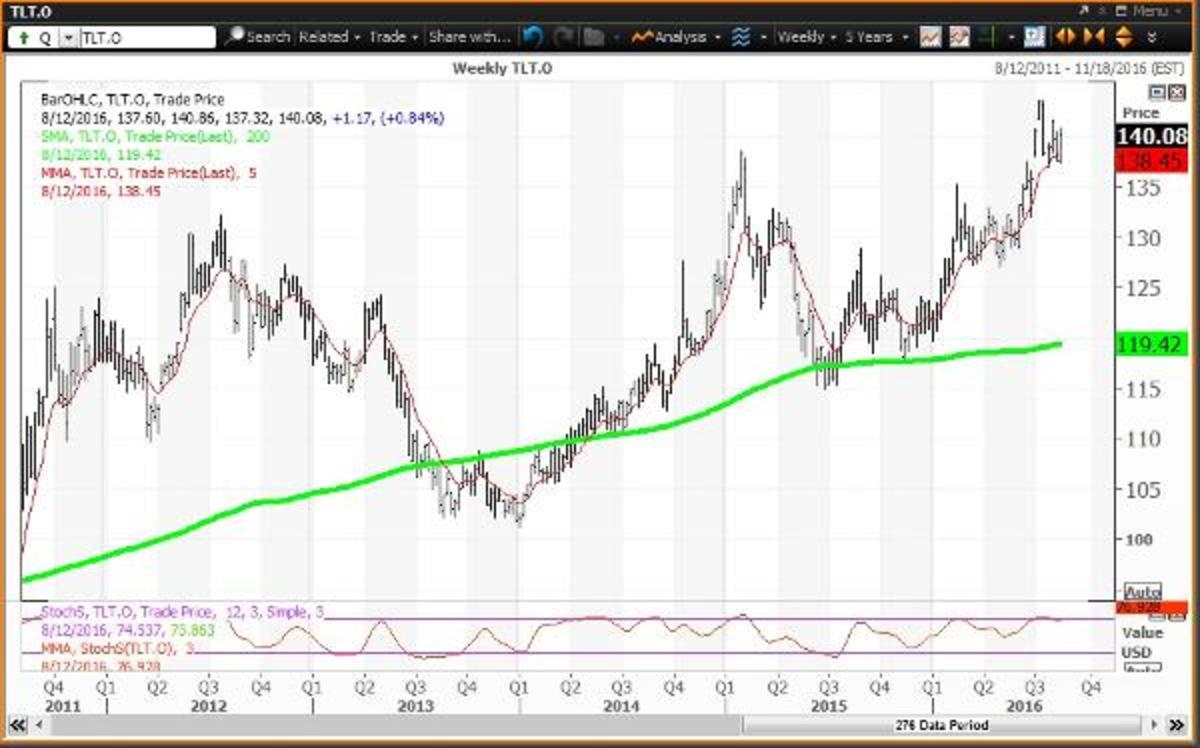Open the dropdown arrow beside wavy lines icon
The width and height of the screenshot is (1200, 748).
tap(764, 37)
